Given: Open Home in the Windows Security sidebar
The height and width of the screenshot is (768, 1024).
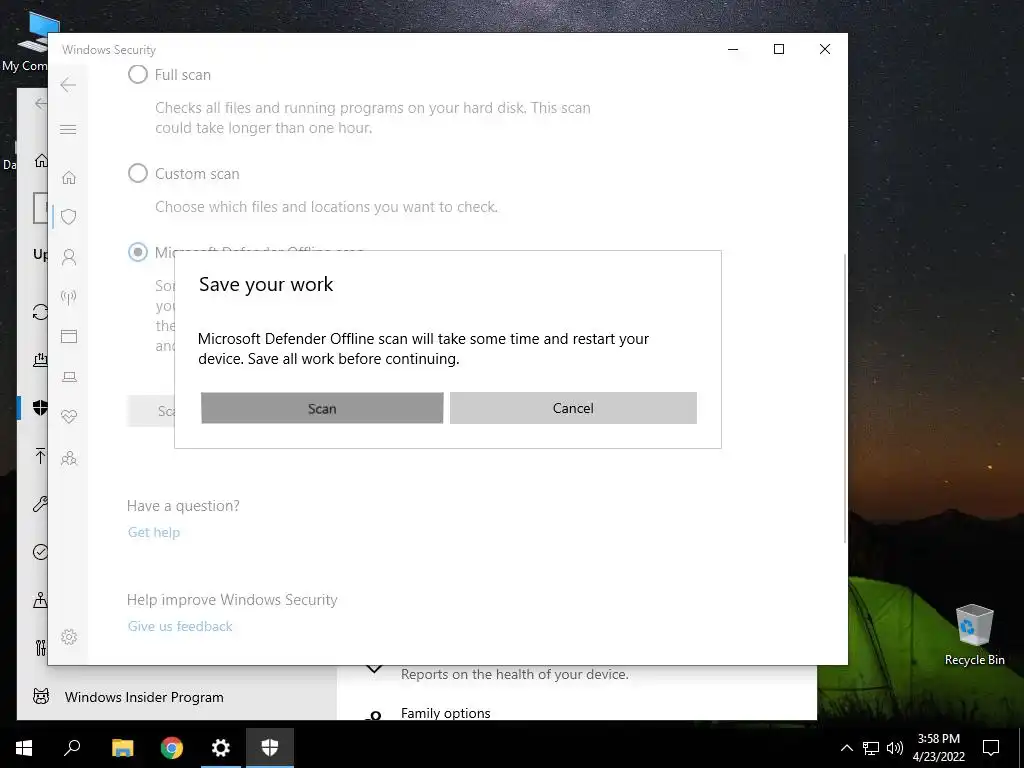Looking at the screenshot, I should tap(69, 177).
